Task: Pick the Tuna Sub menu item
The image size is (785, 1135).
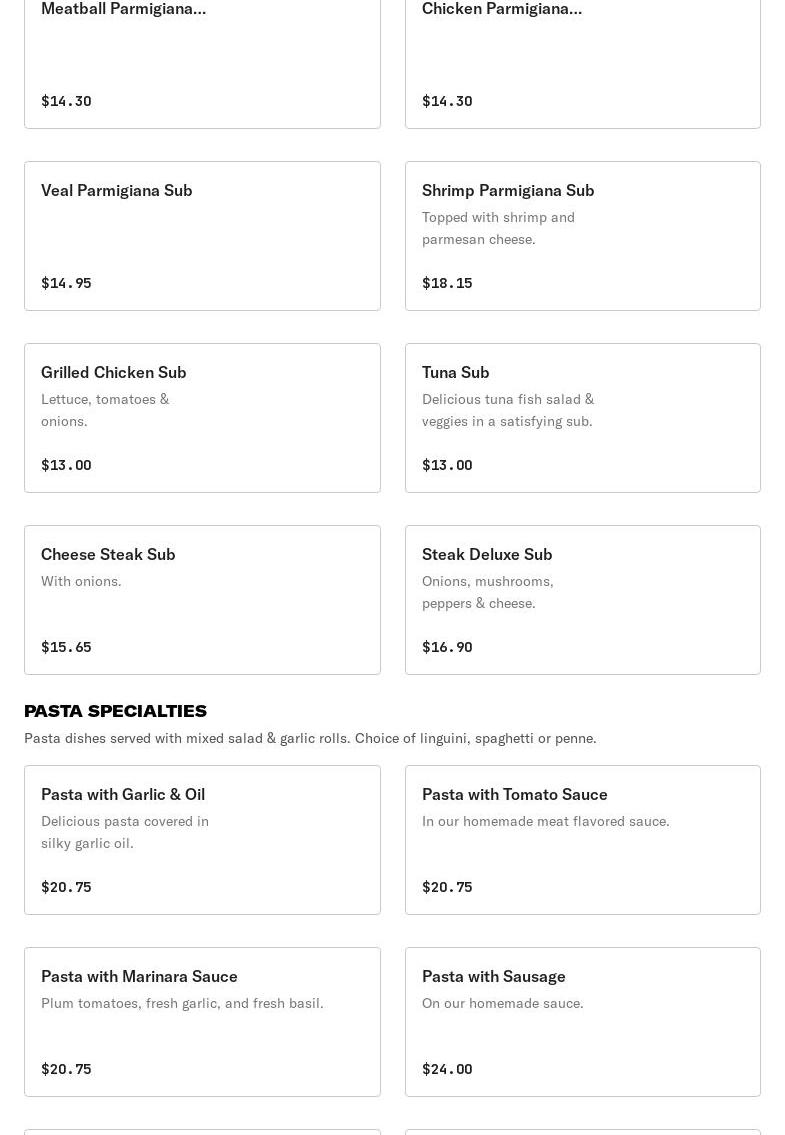Action: tap(582, 418)
